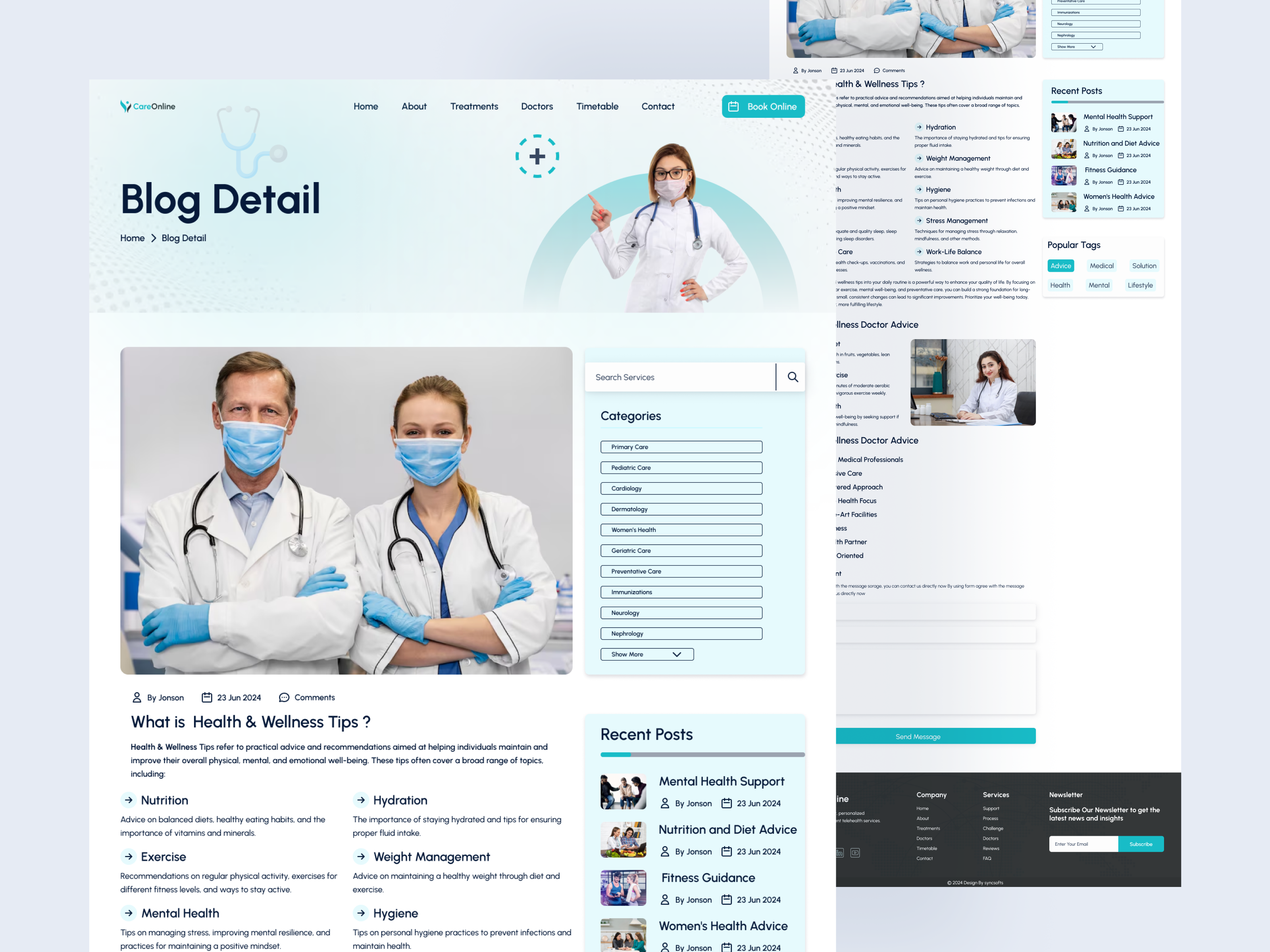Click the Subscribe newsletter button
This screenshot has height=952, width=1270.
click(1140, 844)
